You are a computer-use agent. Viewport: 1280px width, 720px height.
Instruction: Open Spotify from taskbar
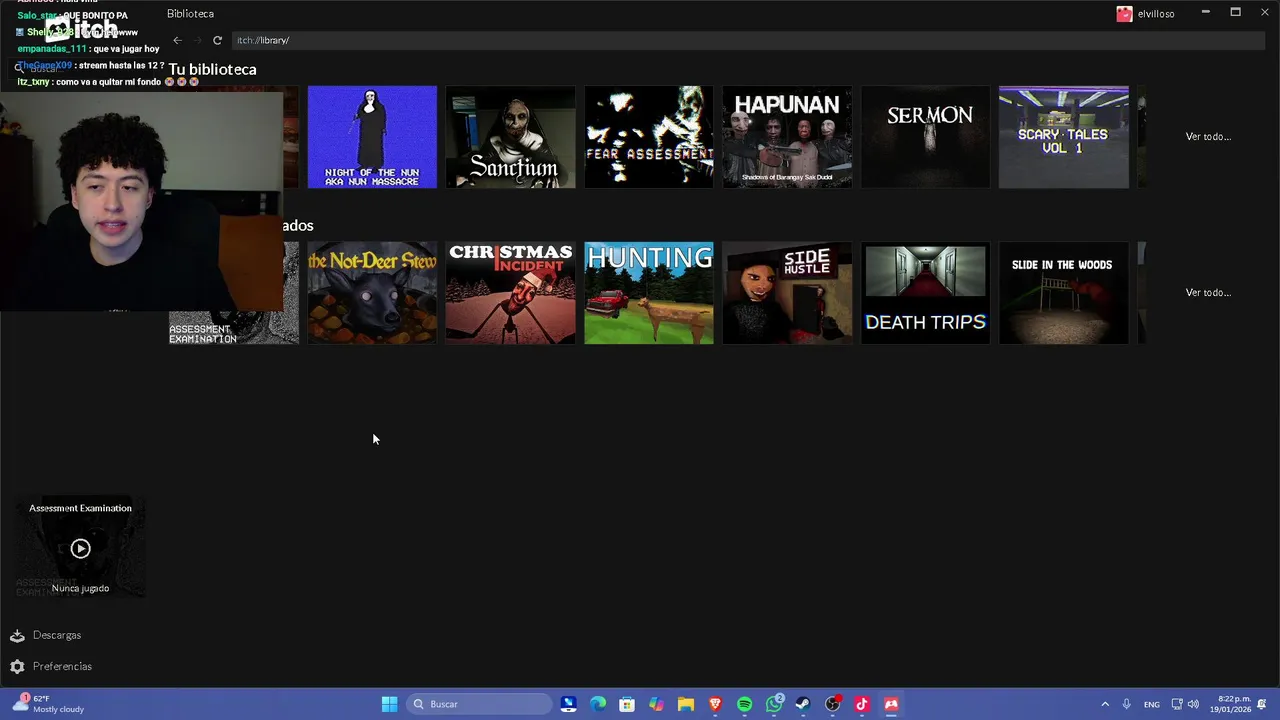click(x=745, y=704)
